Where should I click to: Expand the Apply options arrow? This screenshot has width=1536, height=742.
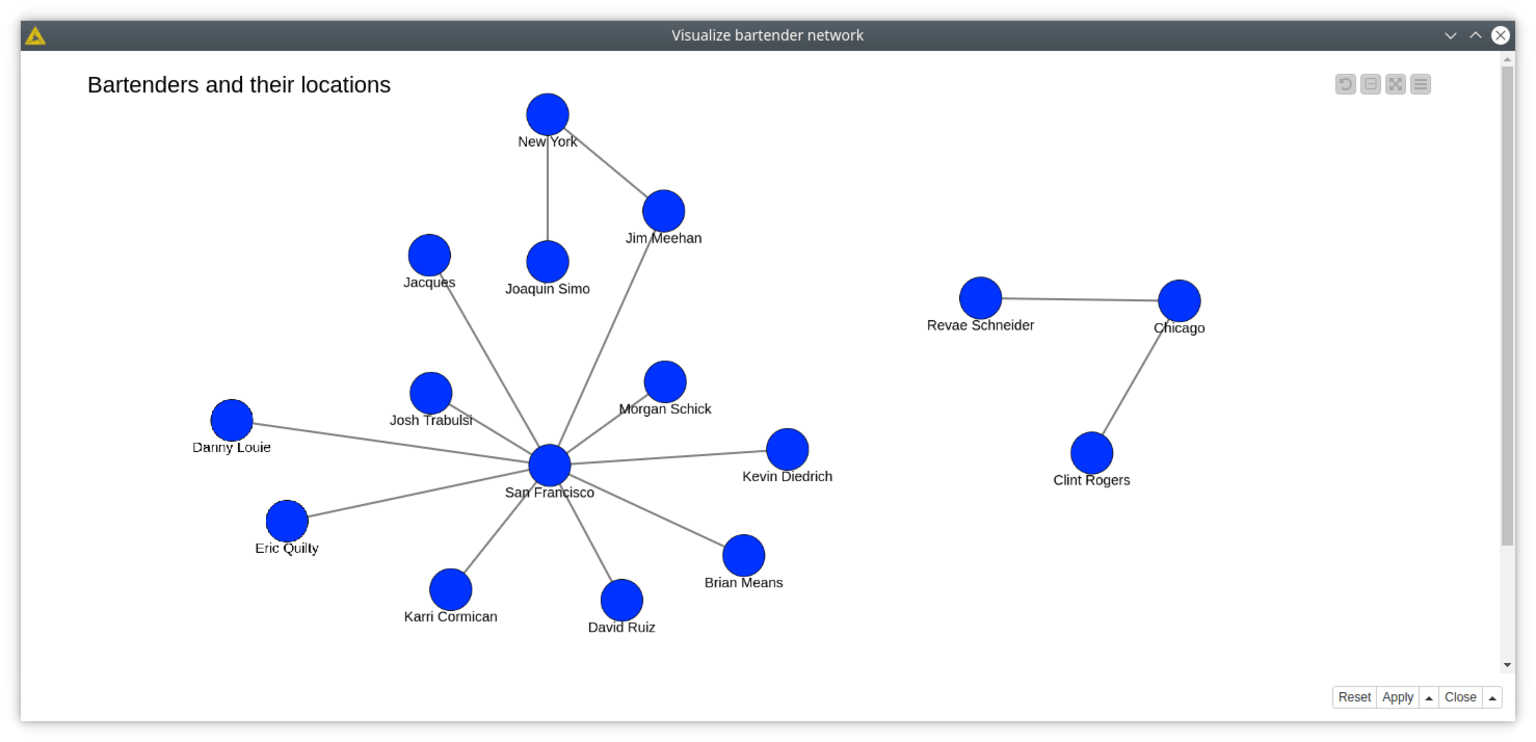pyautogui.click(x=1429, y=697)
